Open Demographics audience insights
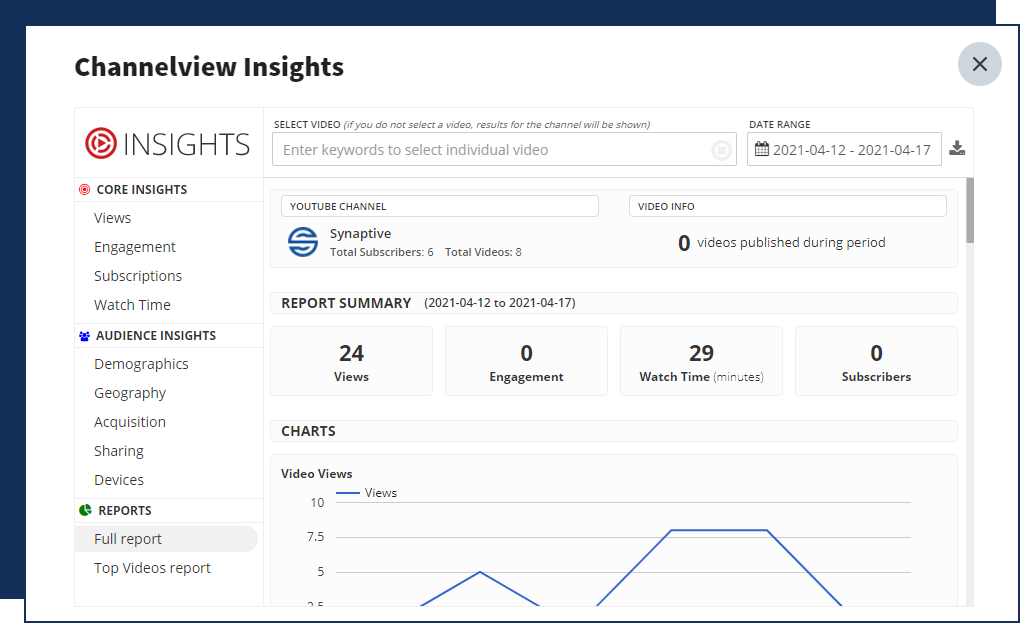Image resolution: width=1020 pixels, height=623 pixels. [141, 364]
